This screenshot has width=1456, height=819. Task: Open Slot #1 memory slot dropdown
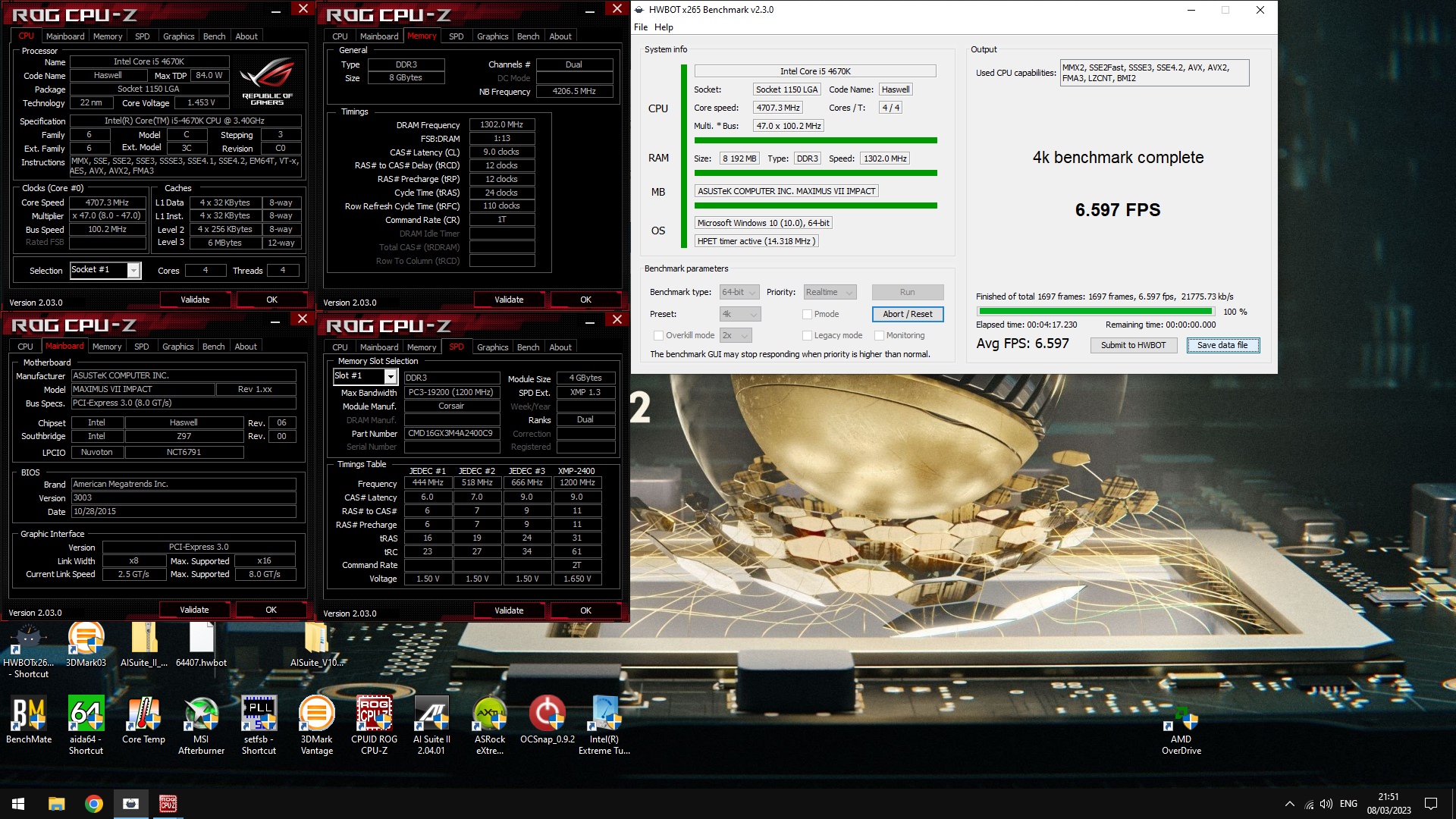coord(366,376)
